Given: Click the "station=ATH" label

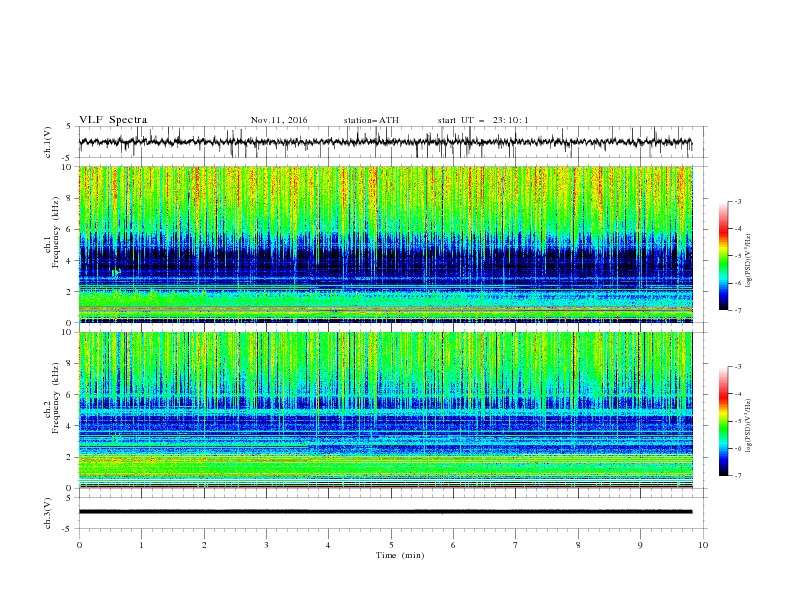Looking at the screenshot, I should point(371,120).
